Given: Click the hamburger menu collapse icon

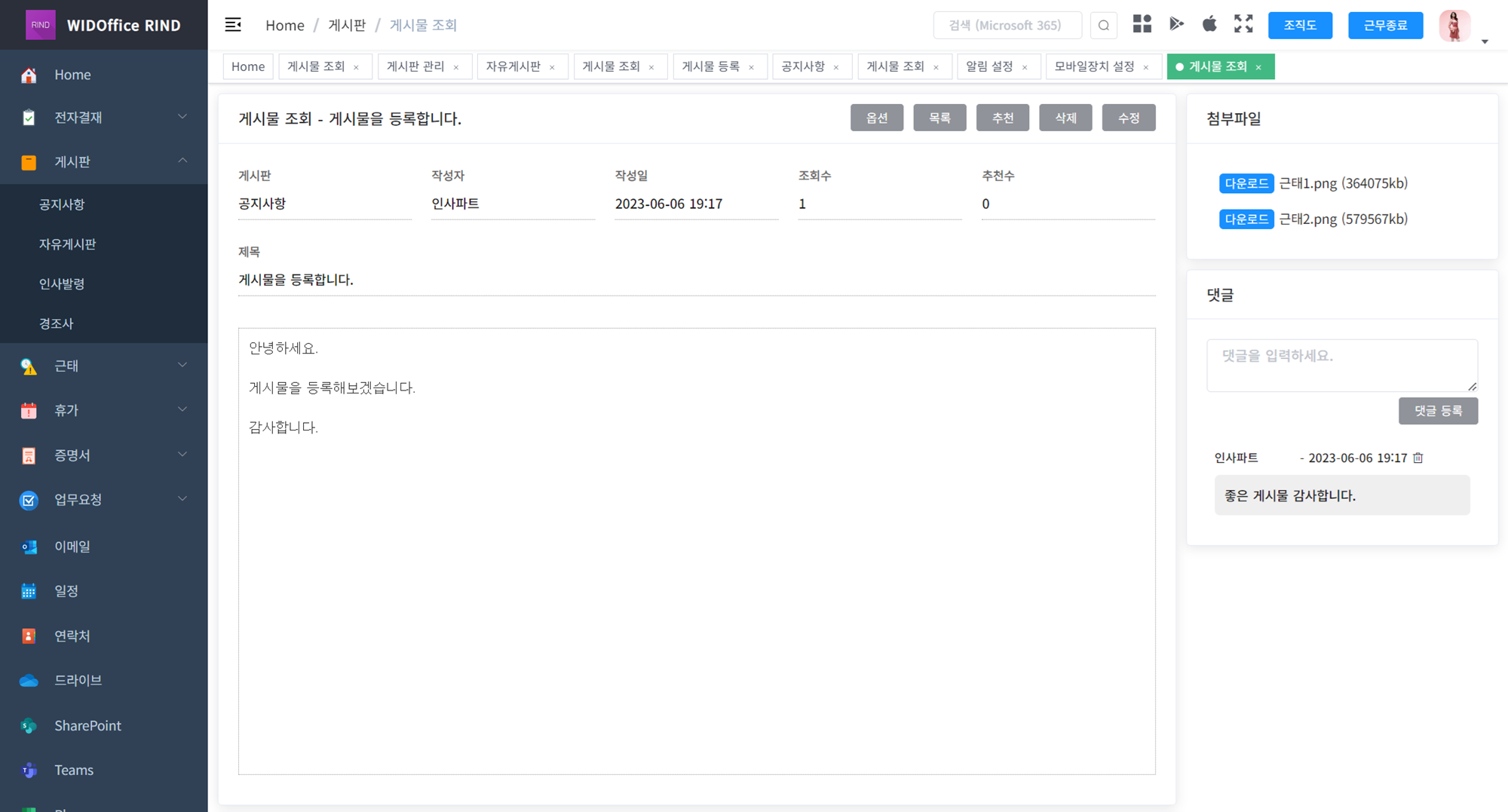Looking at the screenshot, I should pos(233,25).
